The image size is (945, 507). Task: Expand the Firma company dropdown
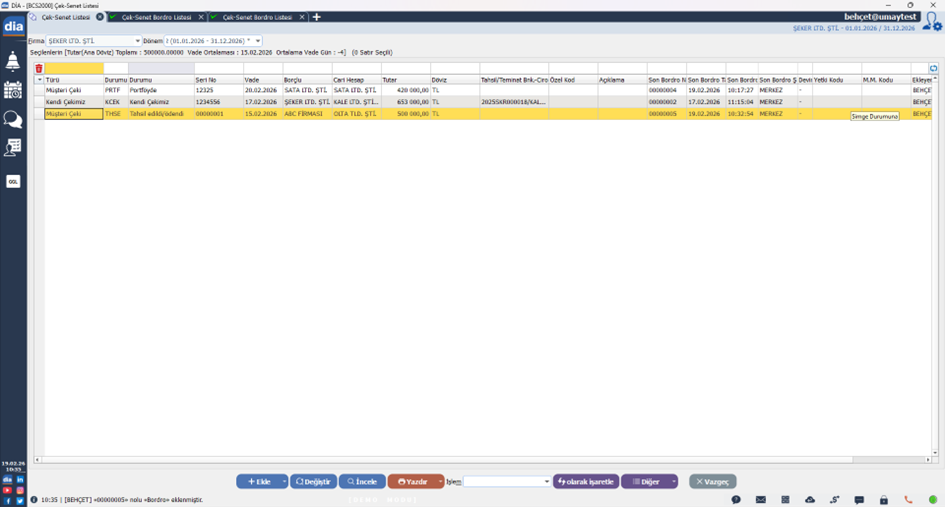pos(137,41)
